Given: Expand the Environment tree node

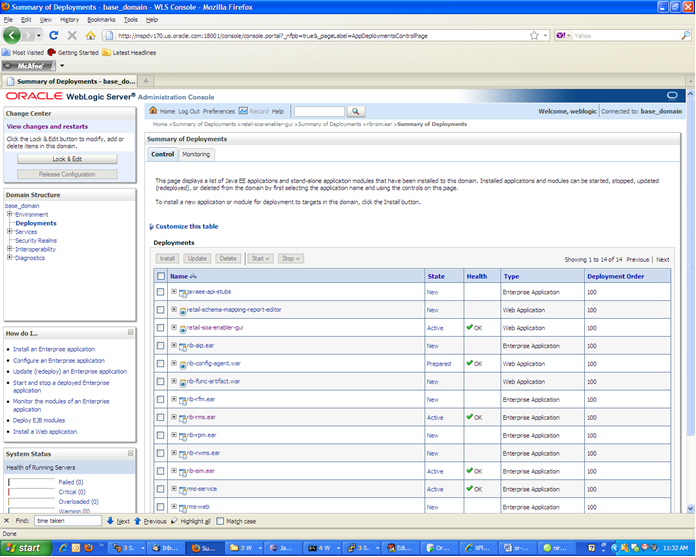Looking at the screenshot, I should tap(9, 214).
